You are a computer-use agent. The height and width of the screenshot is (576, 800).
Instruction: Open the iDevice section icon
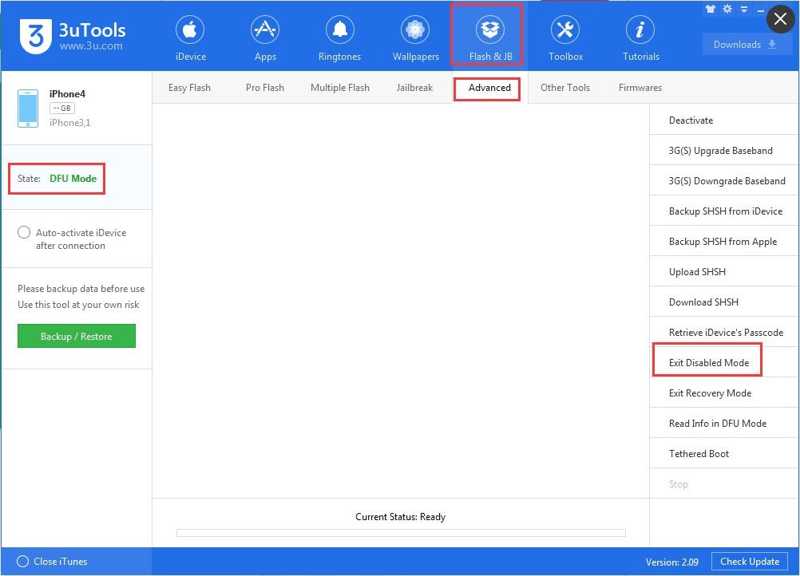pos(190,30)
